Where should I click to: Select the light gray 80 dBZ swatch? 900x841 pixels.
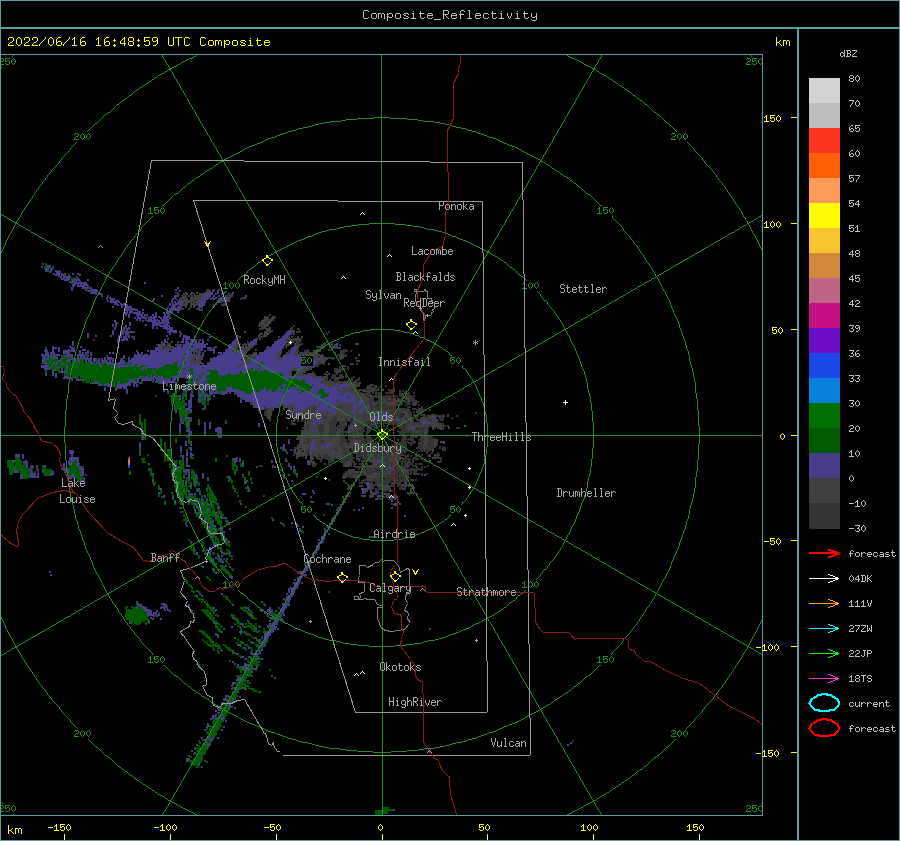(x=824, y=90)
